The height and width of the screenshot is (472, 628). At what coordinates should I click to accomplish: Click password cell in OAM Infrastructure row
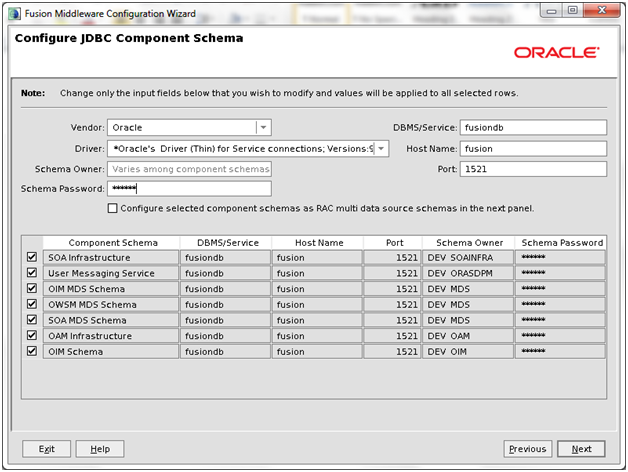[x=560, y=335]
